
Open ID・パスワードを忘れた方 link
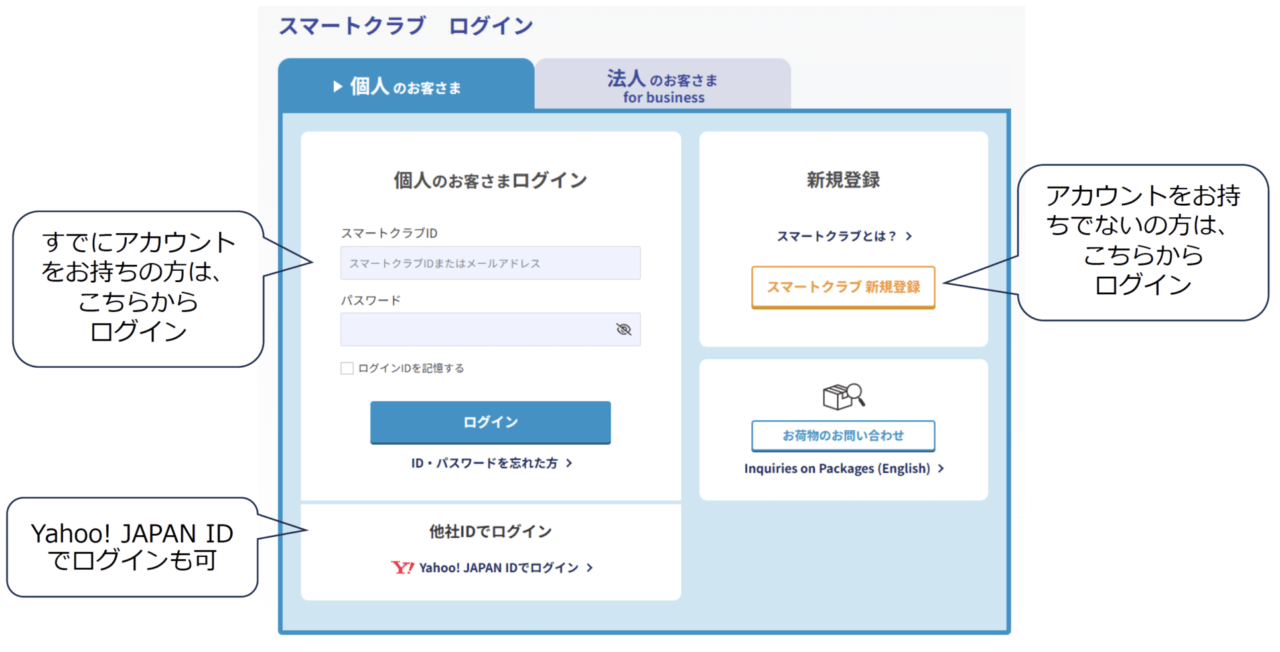(484, 464)
